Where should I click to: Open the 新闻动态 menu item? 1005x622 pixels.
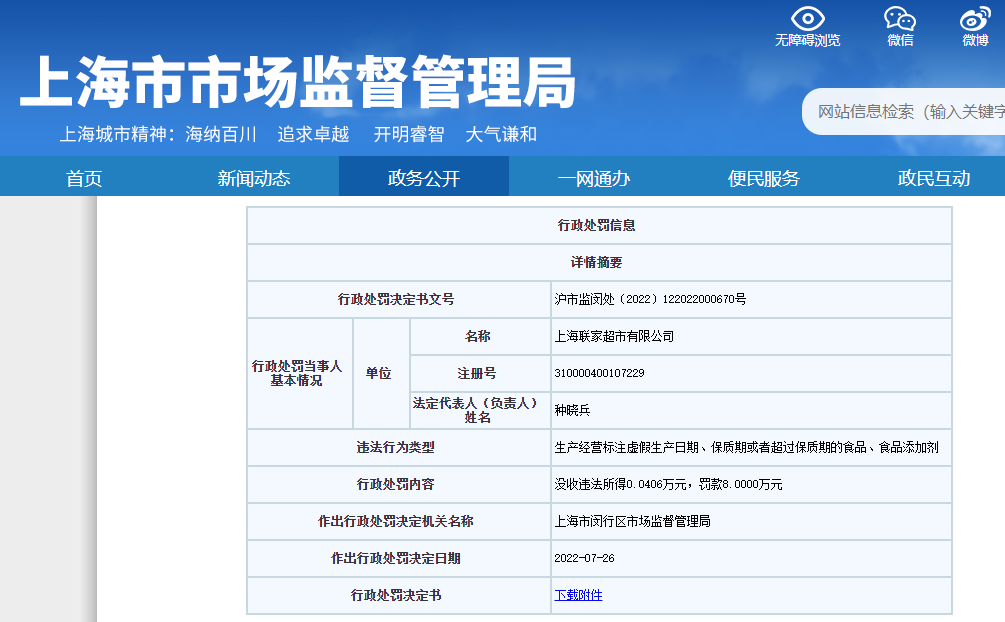pos(254,178)
